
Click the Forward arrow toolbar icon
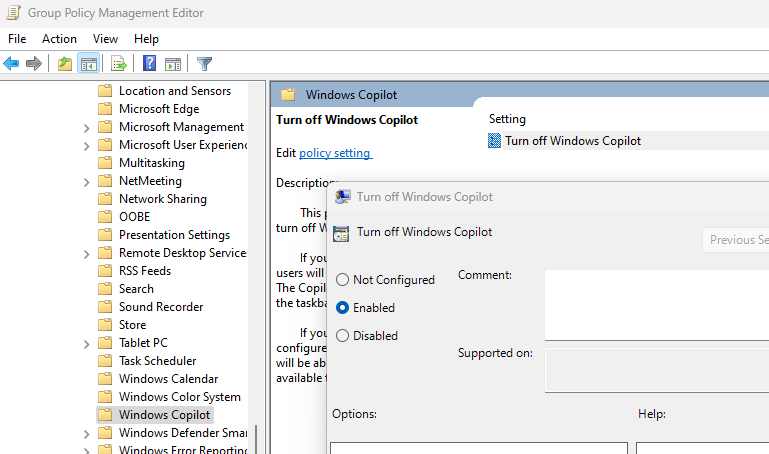coord(33,64)
